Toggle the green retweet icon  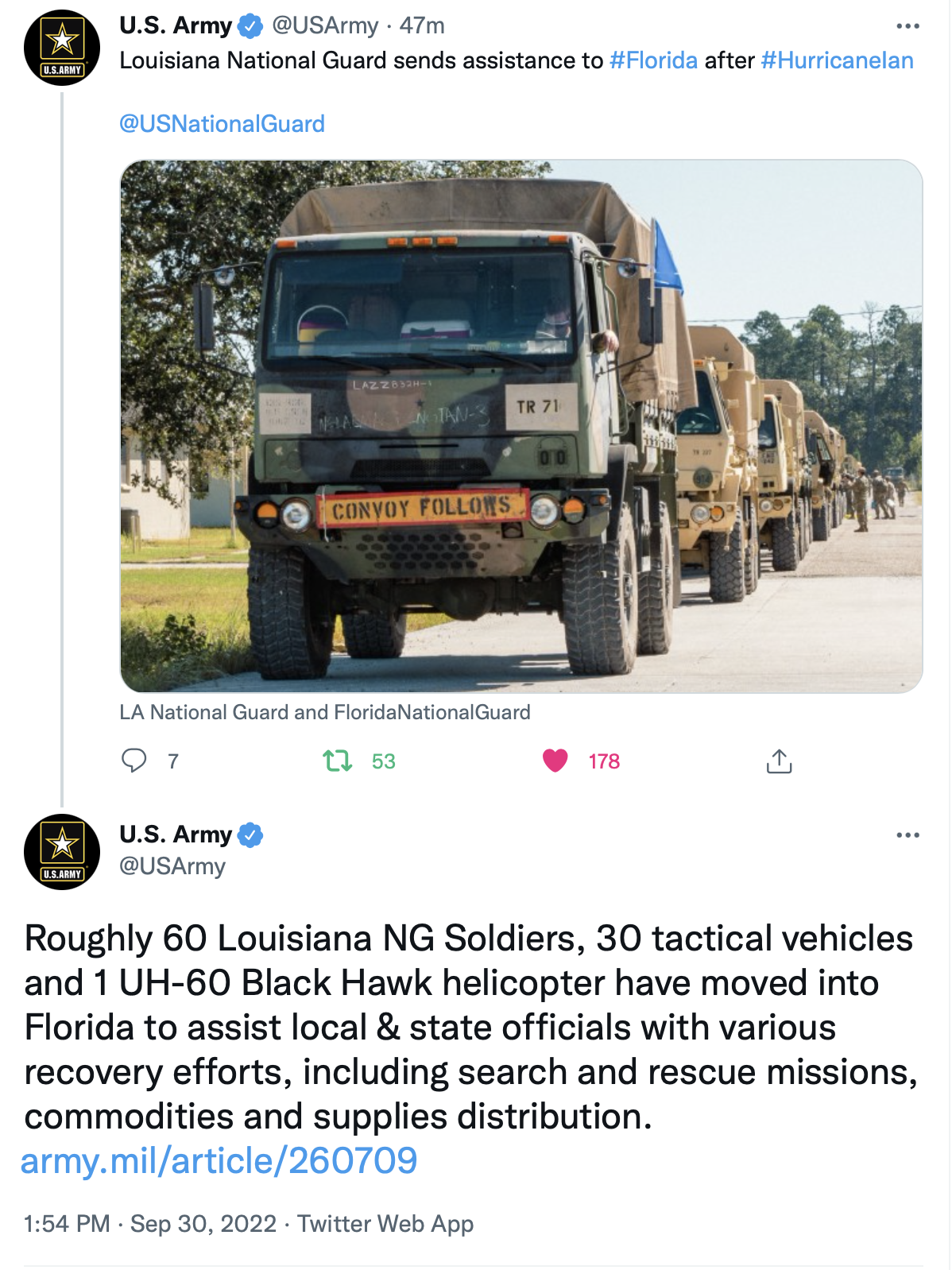pyautogui.click(x=338, y=761)
